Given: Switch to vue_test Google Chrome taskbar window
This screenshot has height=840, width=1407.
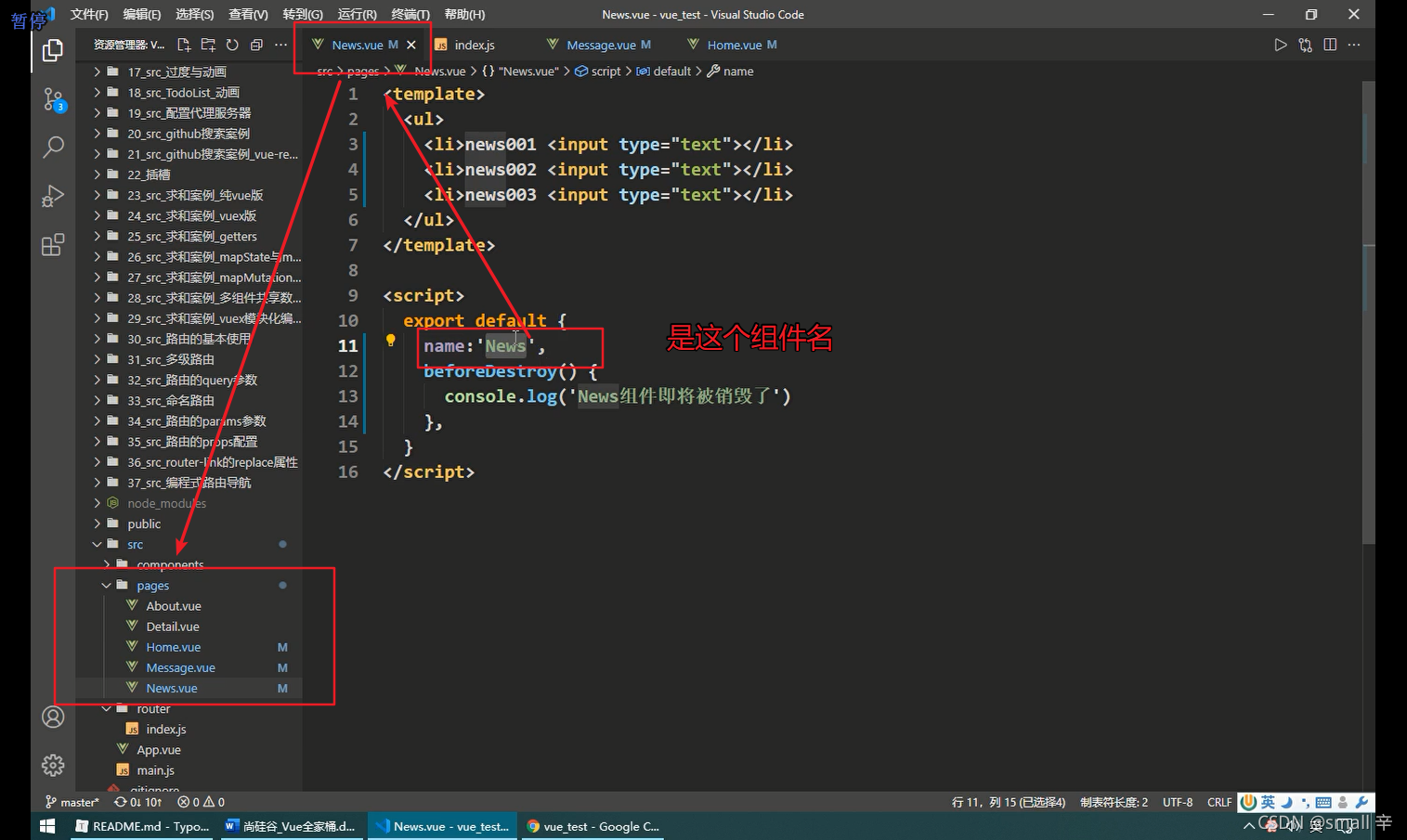Looking at the screenshot, I should pos(593,825).
